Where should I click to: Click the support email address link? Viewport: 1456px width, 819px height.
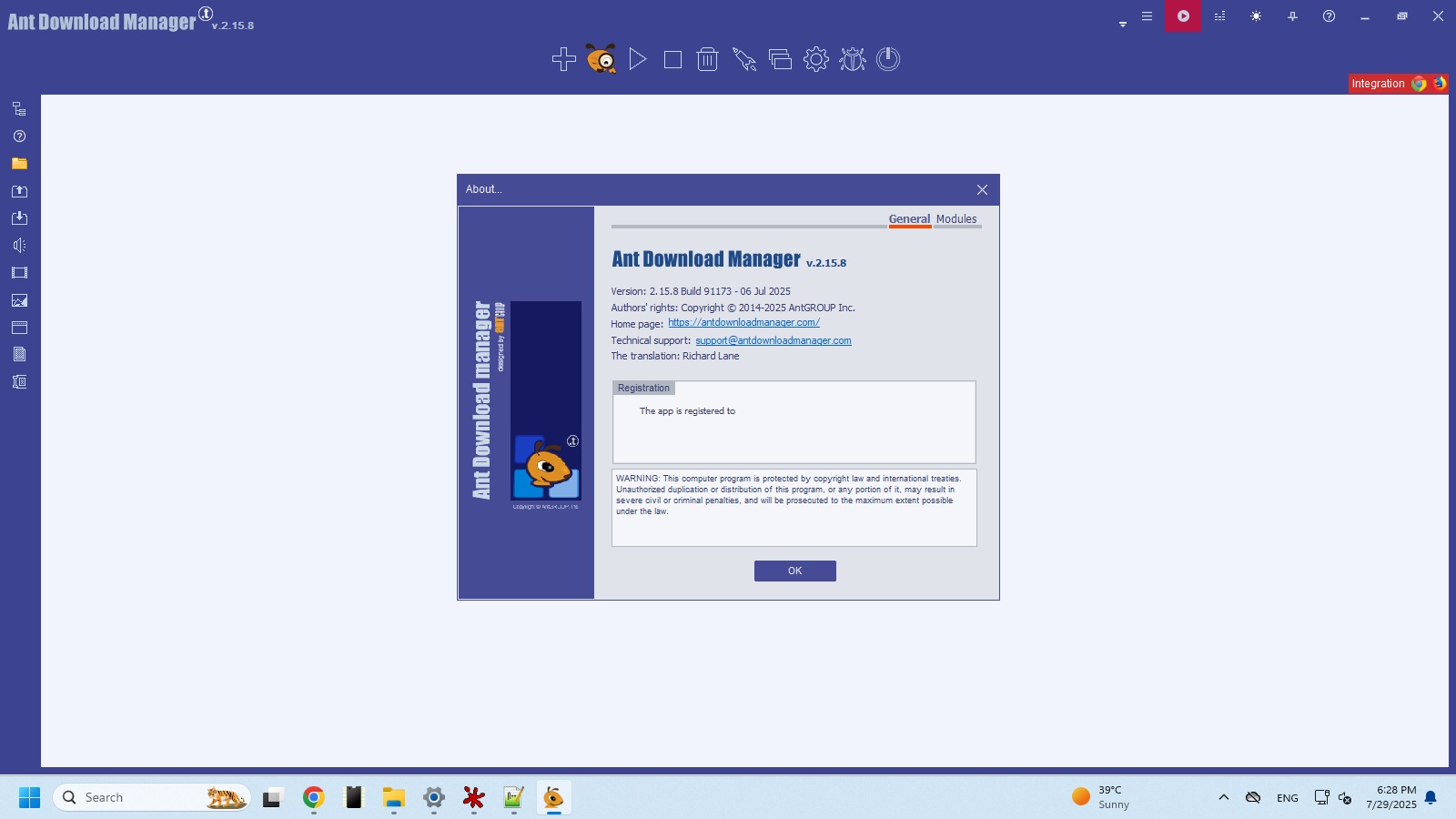click(773, 340)
